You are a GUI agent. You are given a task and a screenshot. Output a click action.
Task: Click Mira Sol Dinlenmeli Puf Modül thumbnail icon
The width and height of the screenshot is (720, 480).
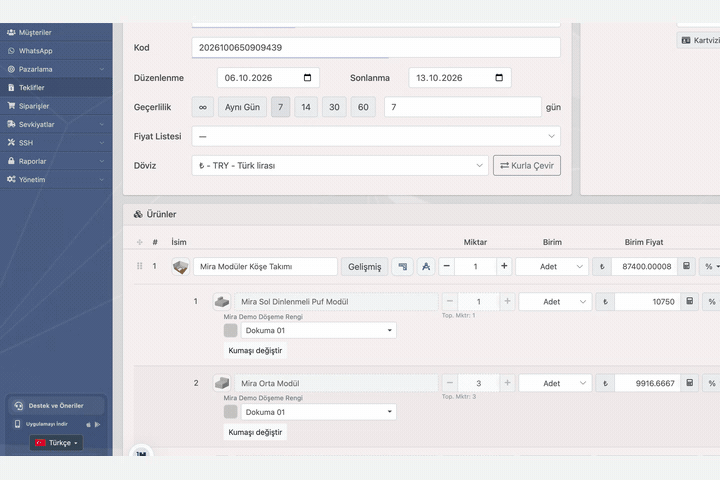tap(222, 302)
